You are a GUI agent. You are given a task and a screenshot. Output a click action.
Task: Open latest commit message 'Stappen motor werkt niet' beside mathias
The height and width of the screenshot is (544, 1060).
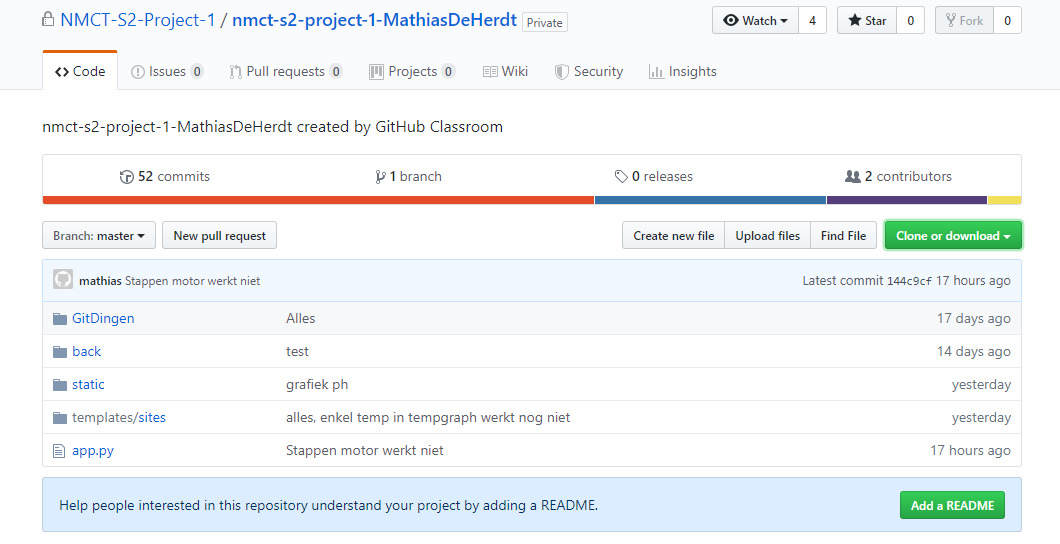pyautogui.click(x=193, y=280)
